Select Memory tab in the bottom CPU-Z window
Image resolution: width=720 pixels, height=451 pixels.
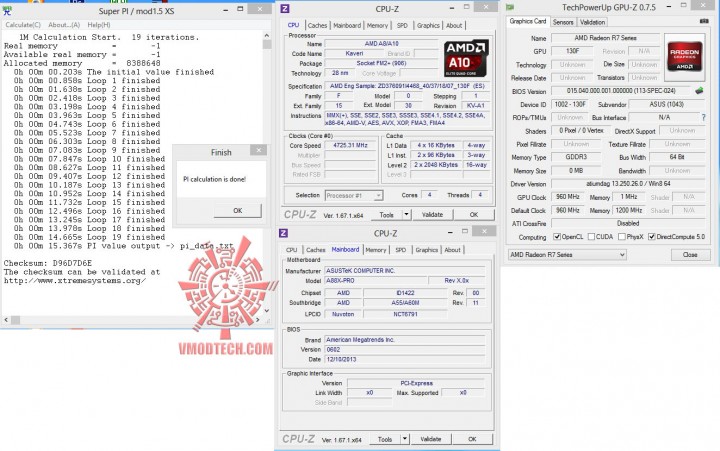pyautogui.click(x=376, y=250)
